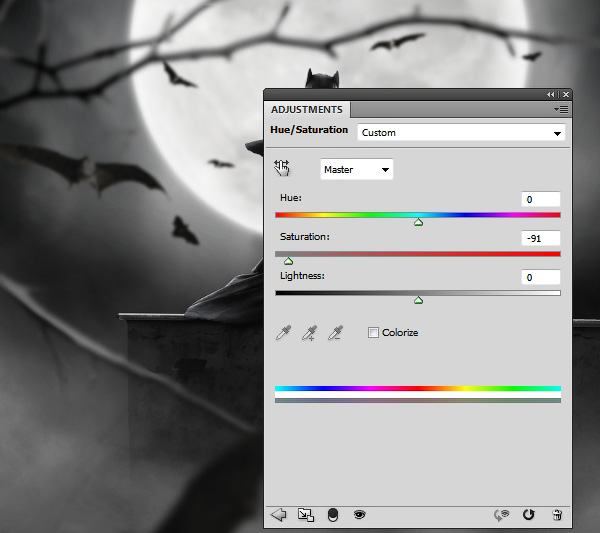
Task: Select the on-image targeted adjustment hand tool
Action: point(282,168)
